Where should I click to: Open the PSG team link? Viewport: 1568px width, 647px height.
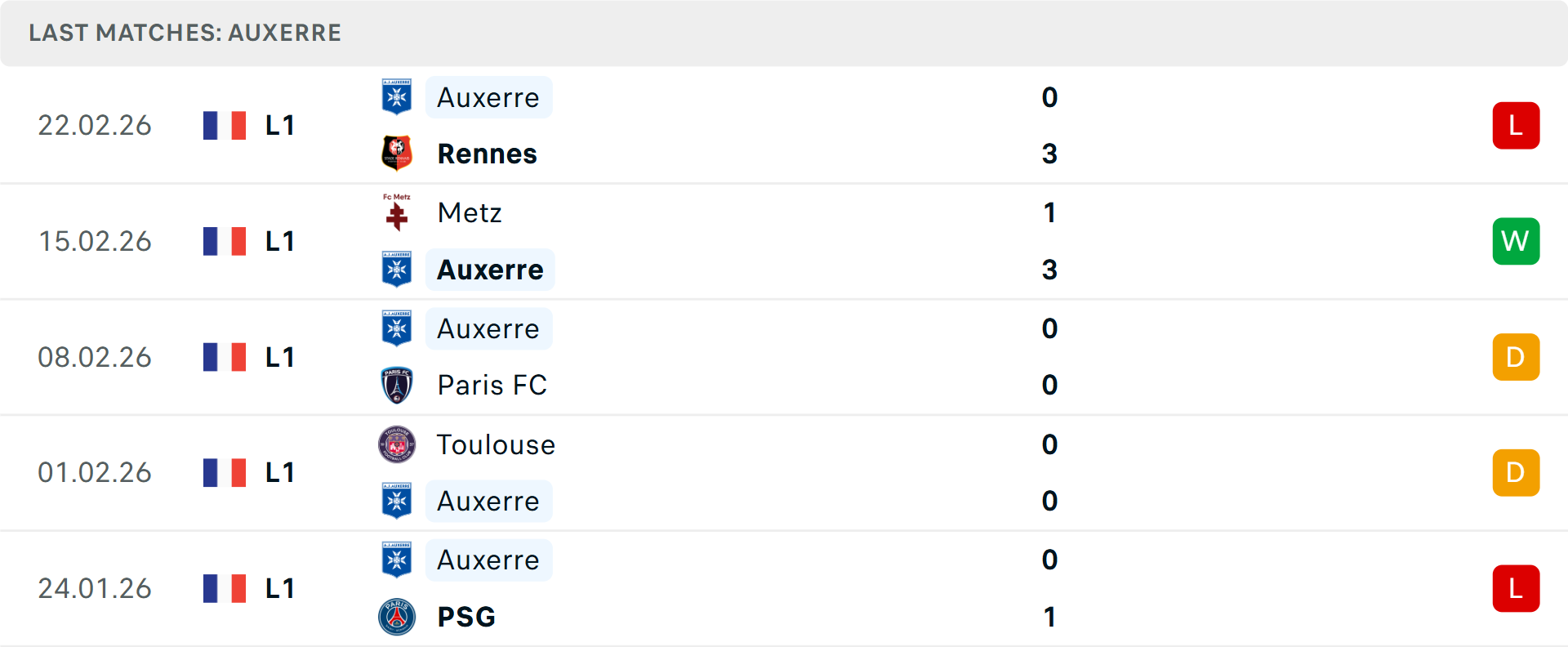[x=466, y=617]
